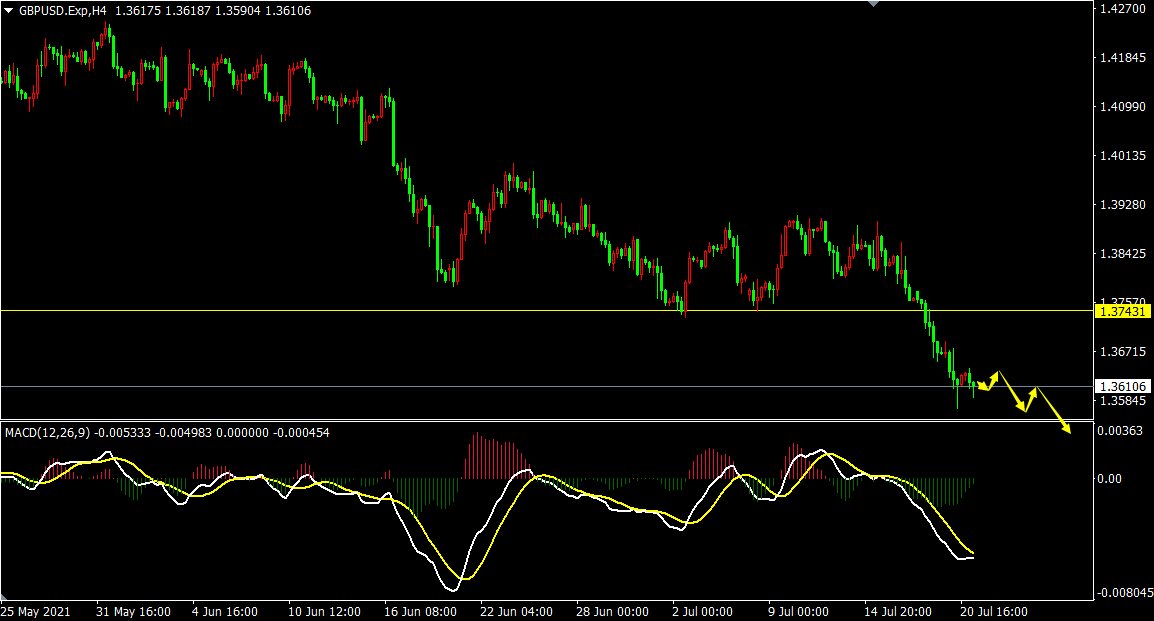Select the low value 1.35904 in chart header
The height and width of the screenshot is (621, 1154).
point(238,11)
